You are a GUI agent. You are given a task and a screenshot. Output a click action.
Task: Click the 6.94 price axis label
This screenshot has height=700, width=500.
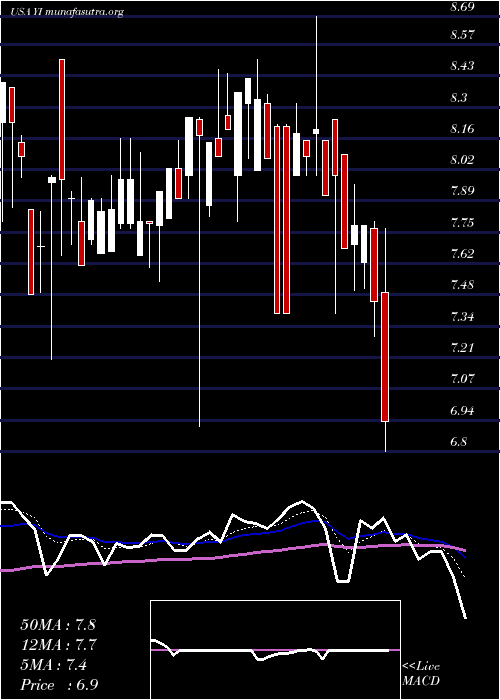(462, 411)
